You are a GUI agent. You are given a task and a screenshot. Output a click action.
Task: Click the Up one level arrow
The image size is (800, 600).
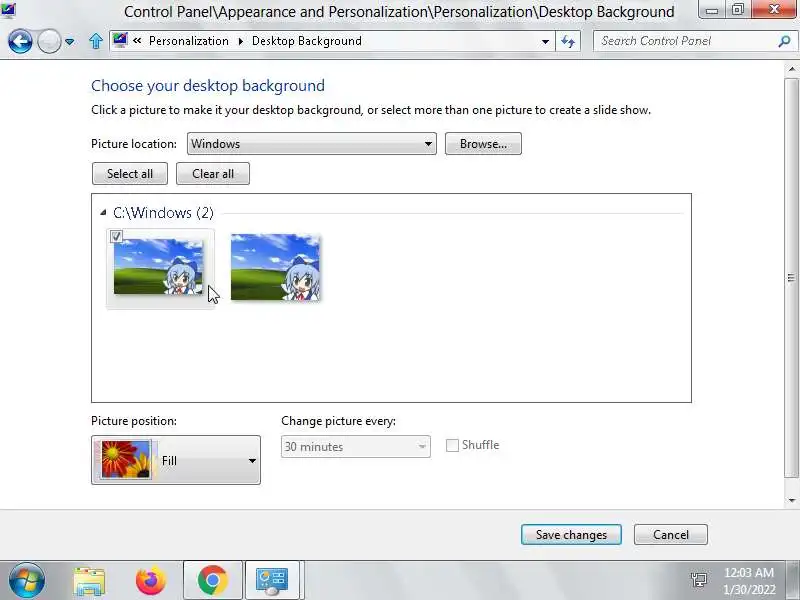click(x=95, y=41)
